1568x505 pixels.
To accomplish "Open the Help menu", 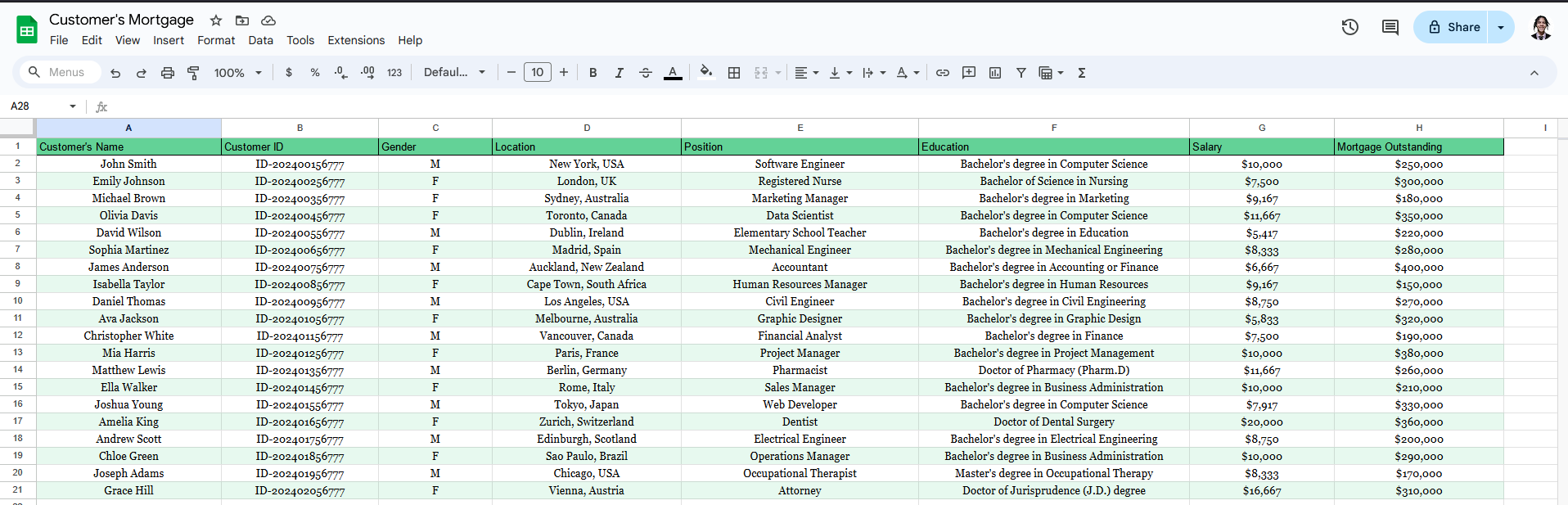I will pyautogui.click(x=410, y=40).
